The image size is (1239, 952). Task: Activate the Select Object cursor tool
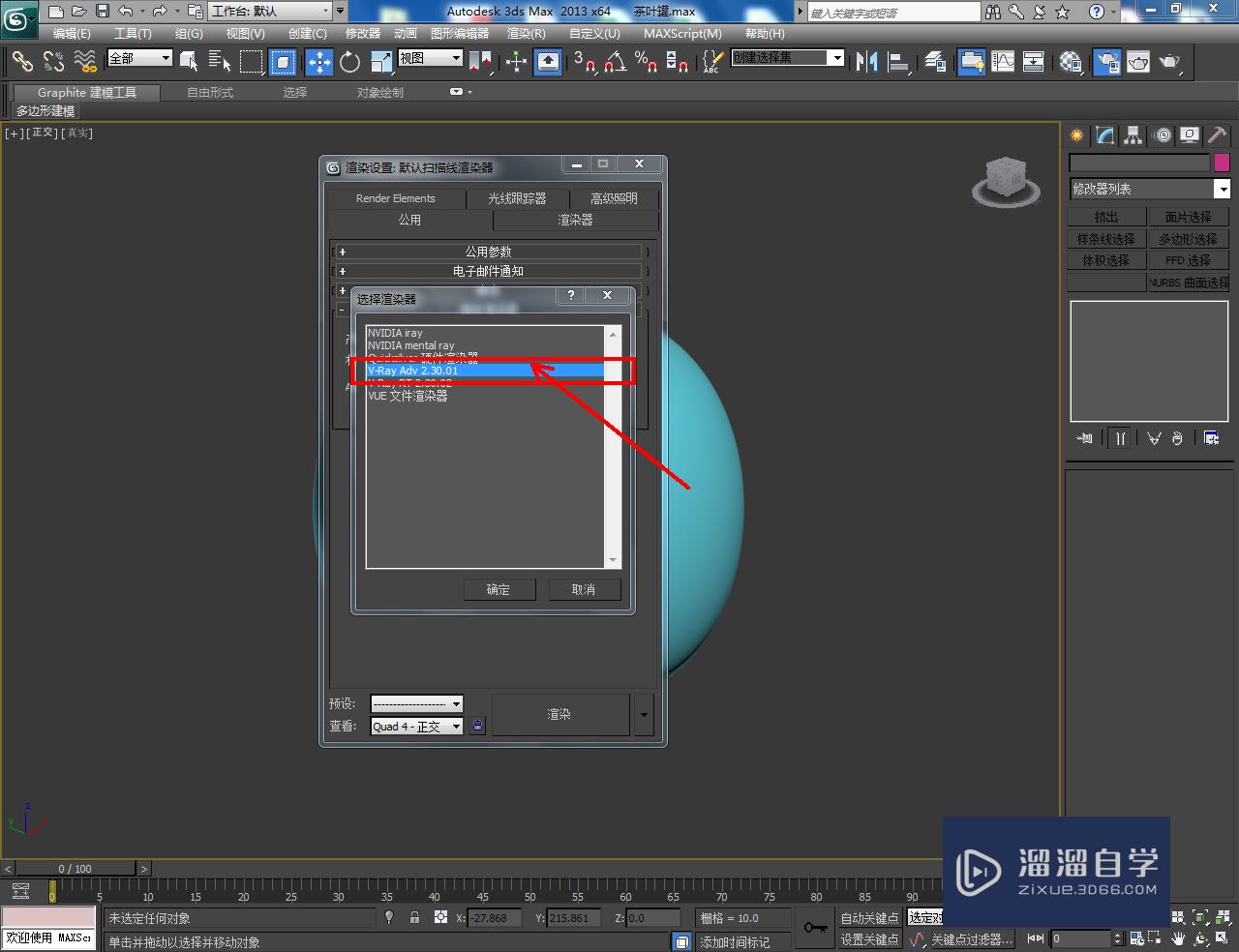(x=189, y=62)
